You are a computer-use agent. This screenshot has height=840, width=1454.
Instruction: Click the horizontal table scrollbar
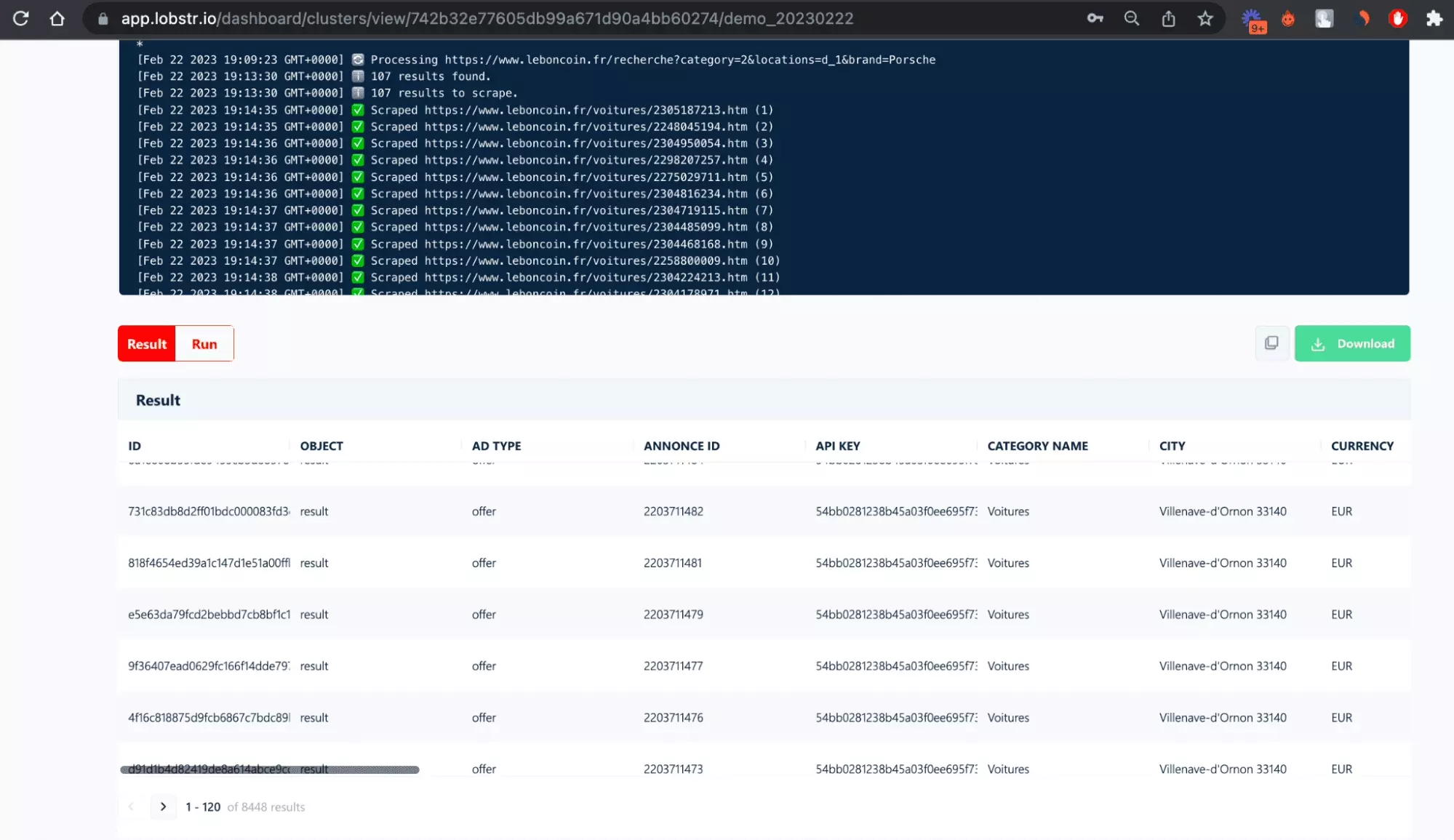click(x=270, y=769)
